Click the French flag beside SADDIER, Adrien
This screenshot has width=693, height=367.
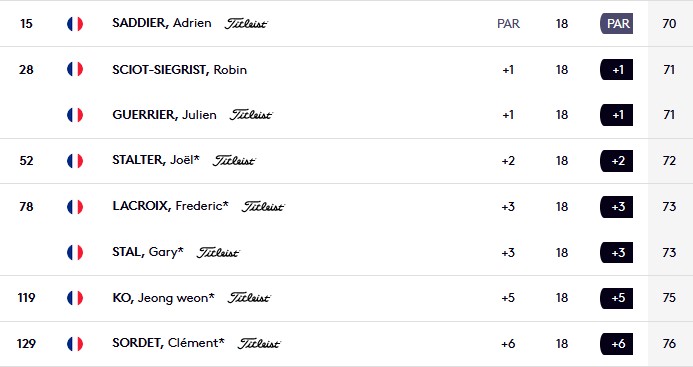(75, 24)
